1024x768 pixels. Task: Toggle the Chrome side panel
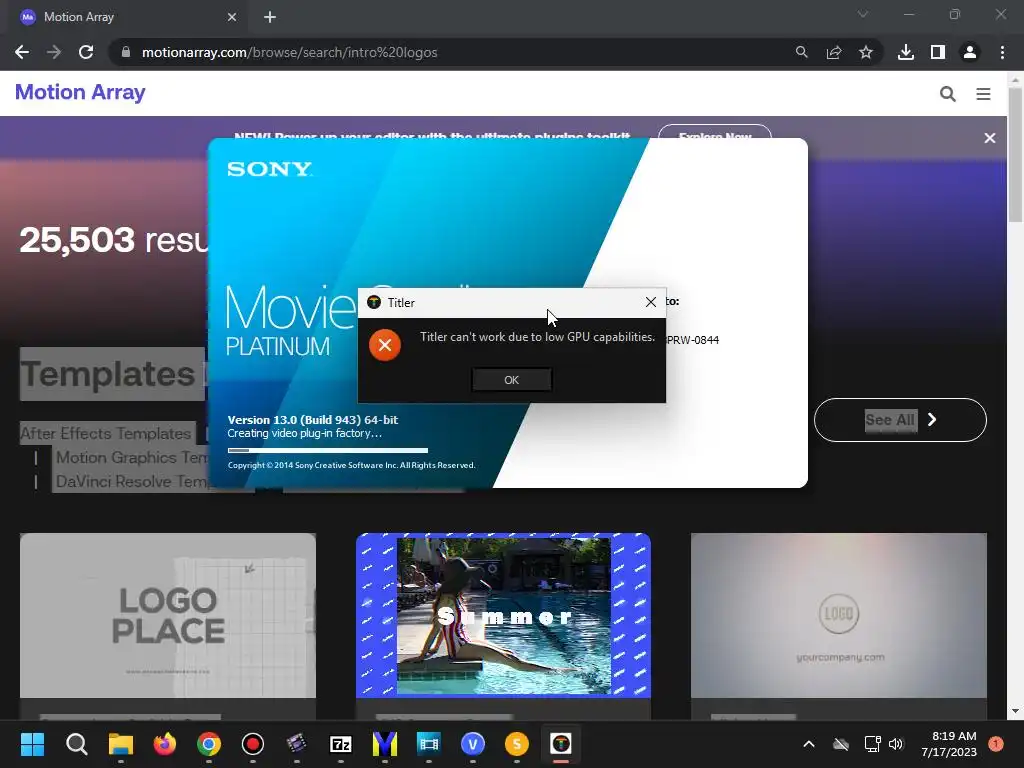click(x=938, y=52)
